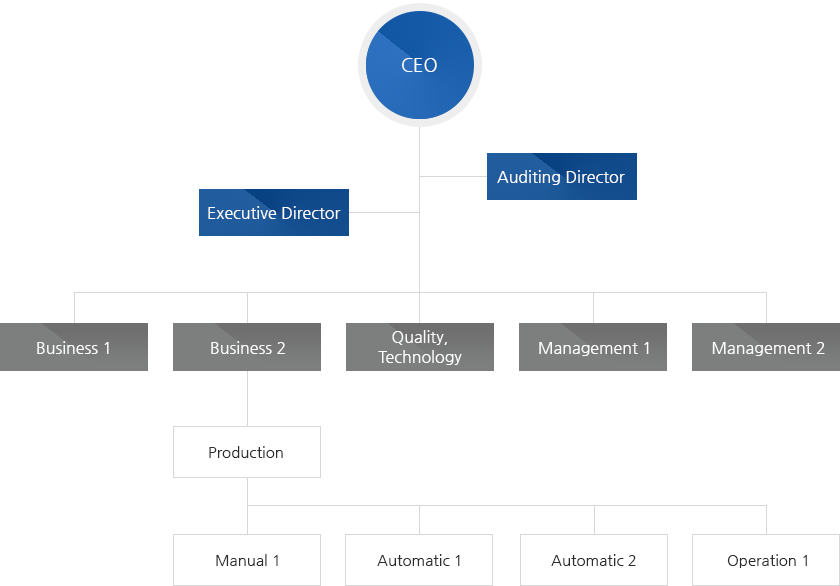Click vertical connector just above Management 2
The height and width of the screenshot is (586, 840).
[767, 308]
